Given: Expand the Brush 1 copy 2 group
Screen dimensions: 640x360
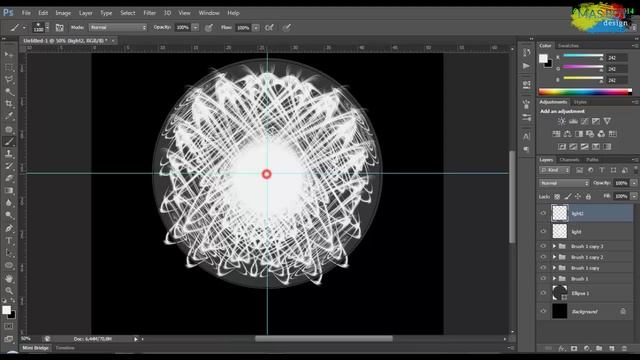Looking at the screenshot, I should click(x=554, y=257).
